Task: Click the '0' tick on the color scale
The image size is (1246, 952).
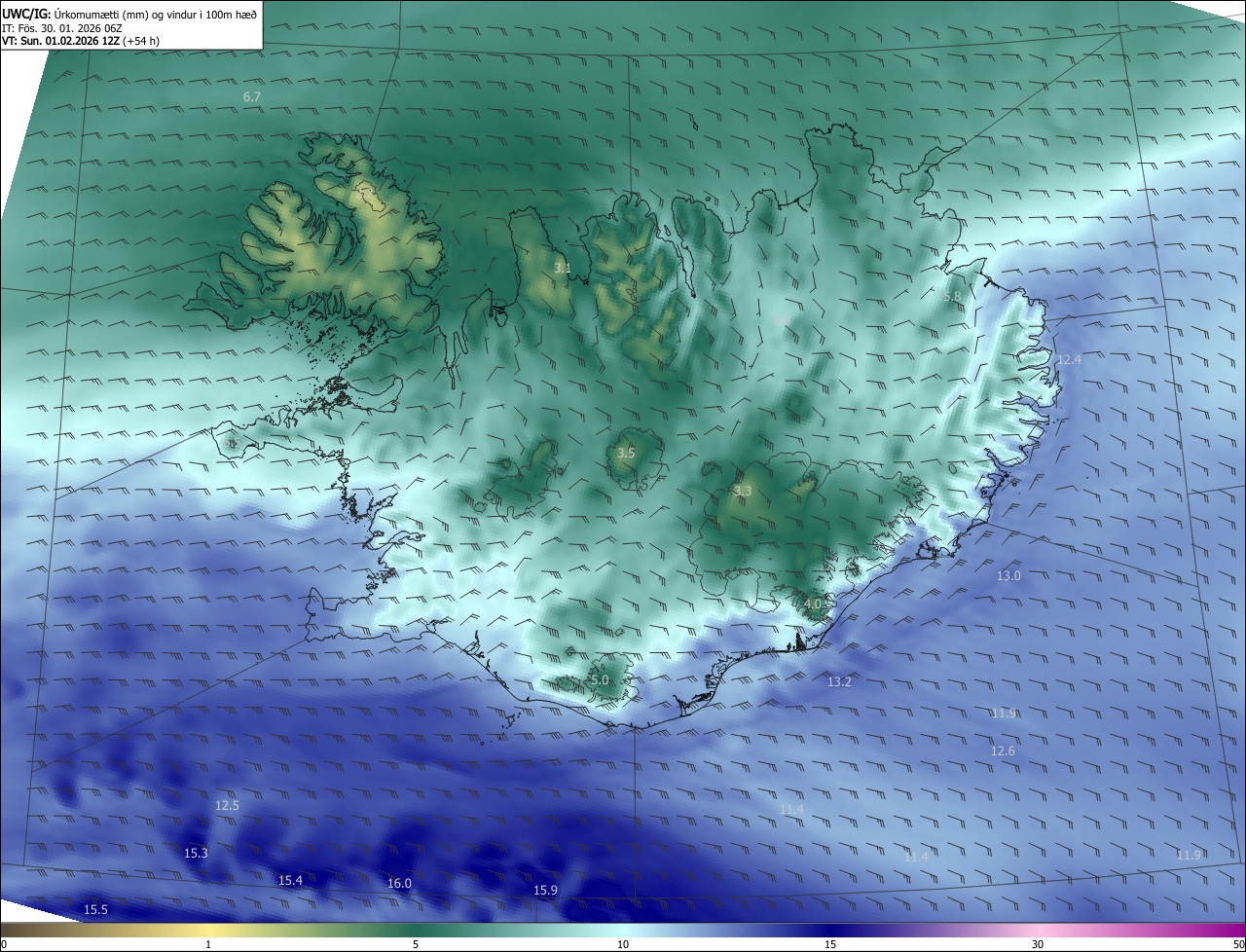Action: point(4,944)
